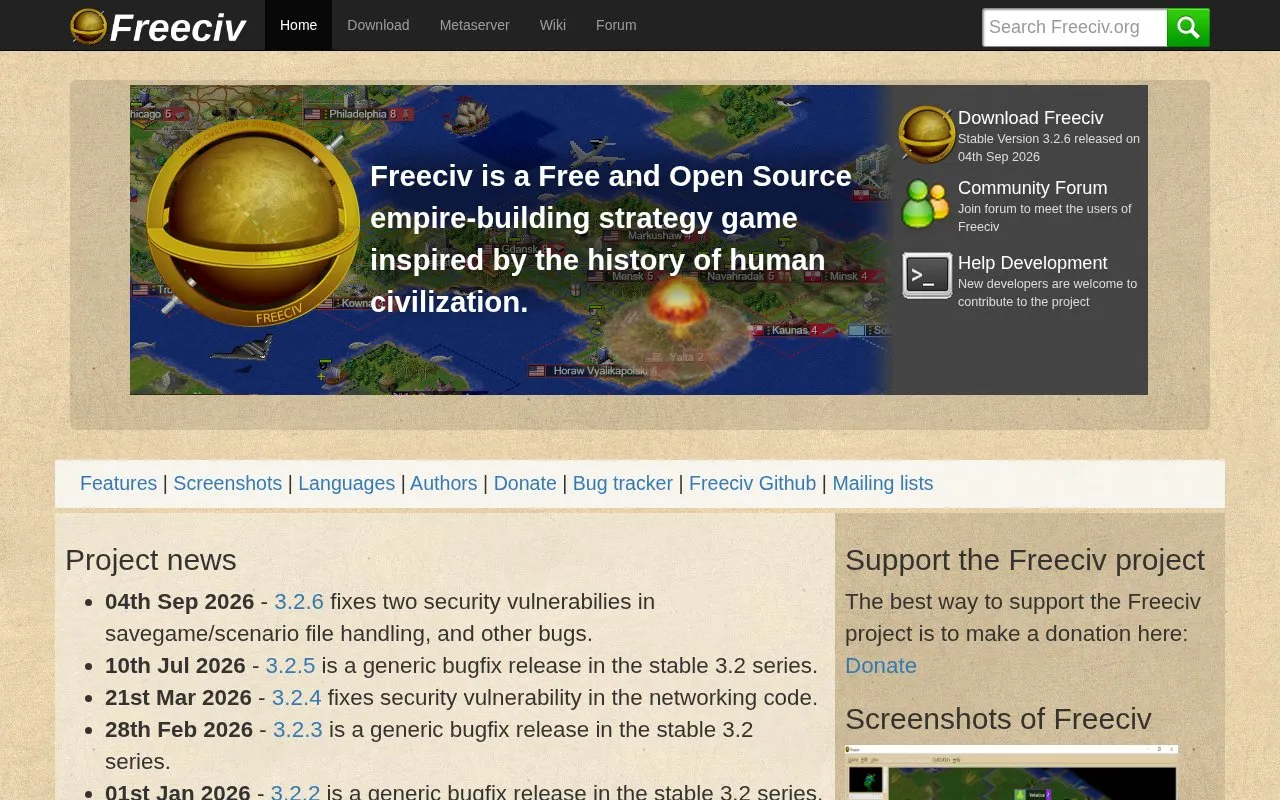Go to the Metaserver page
The height and width of the screenshot is (800, 1280).
pos(474,25)
